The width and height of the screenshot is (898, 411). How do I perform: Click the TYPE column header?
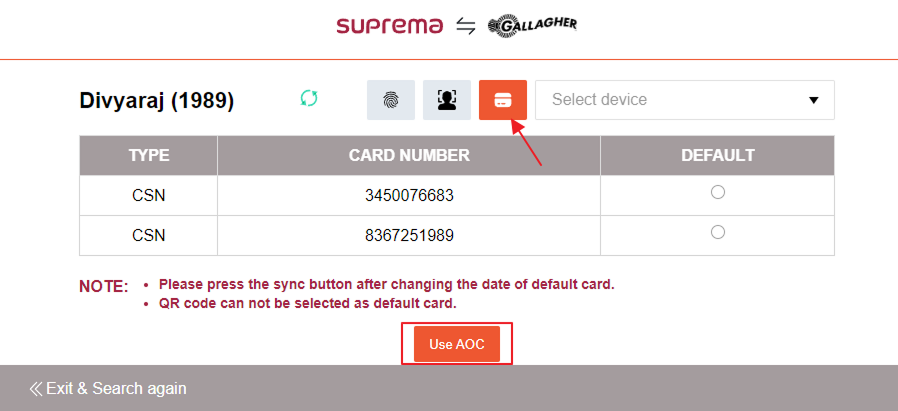click(x=149, y=156)
